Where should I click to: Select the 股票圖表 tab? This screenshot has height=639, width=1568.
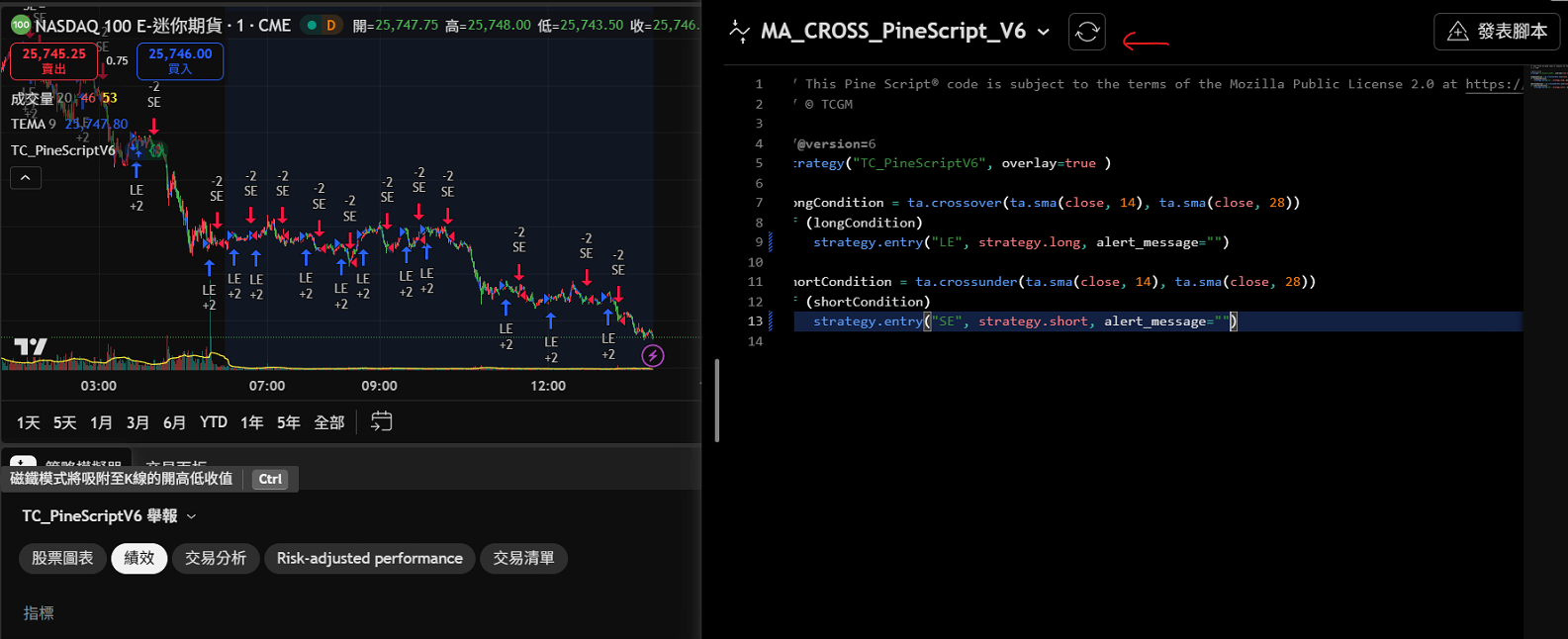[x=62, y=558]
